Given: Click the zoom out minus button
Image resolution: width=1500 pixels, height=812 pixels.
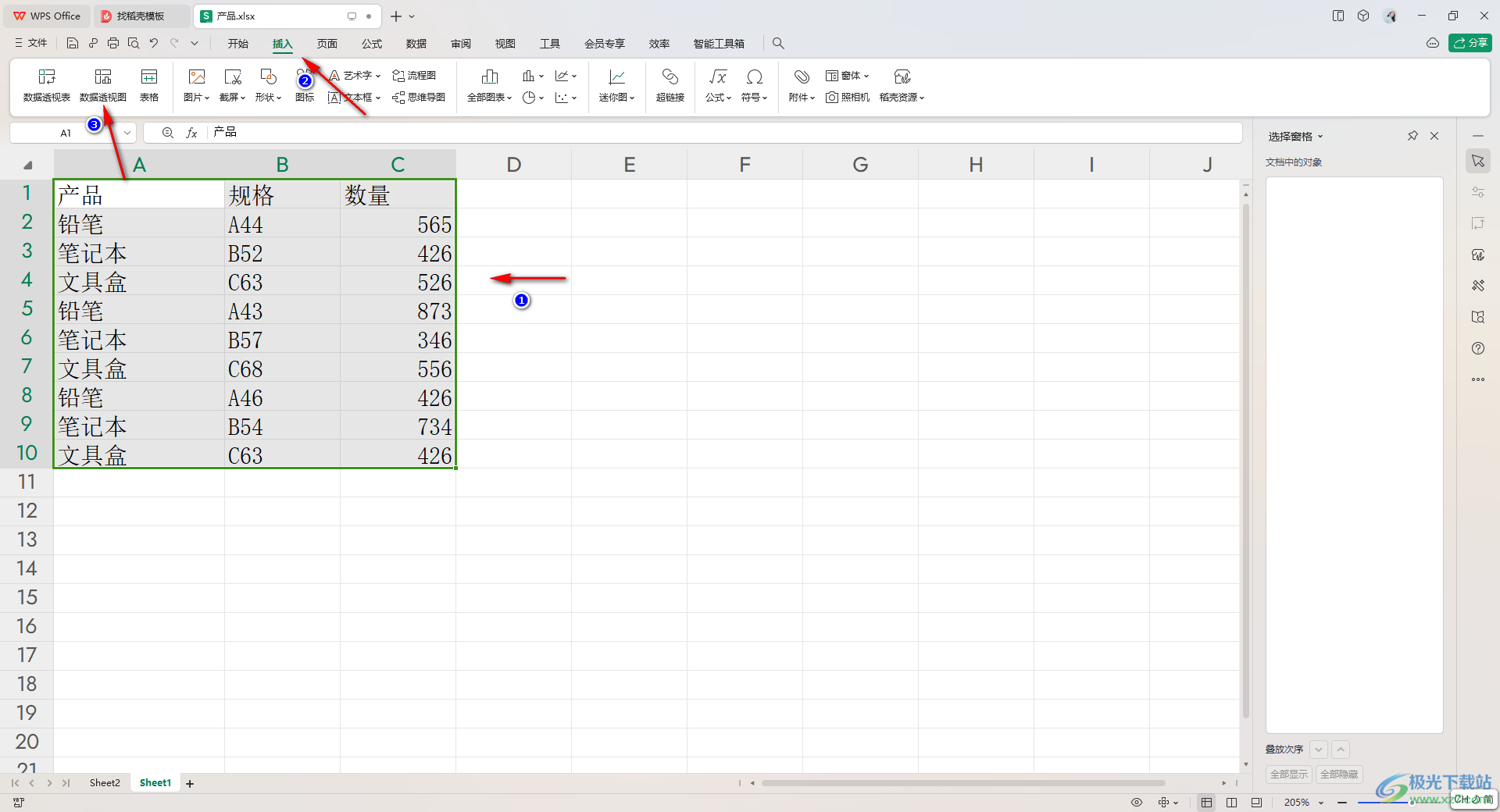Looking at the screenshot, I should [x=1342, y=802].
